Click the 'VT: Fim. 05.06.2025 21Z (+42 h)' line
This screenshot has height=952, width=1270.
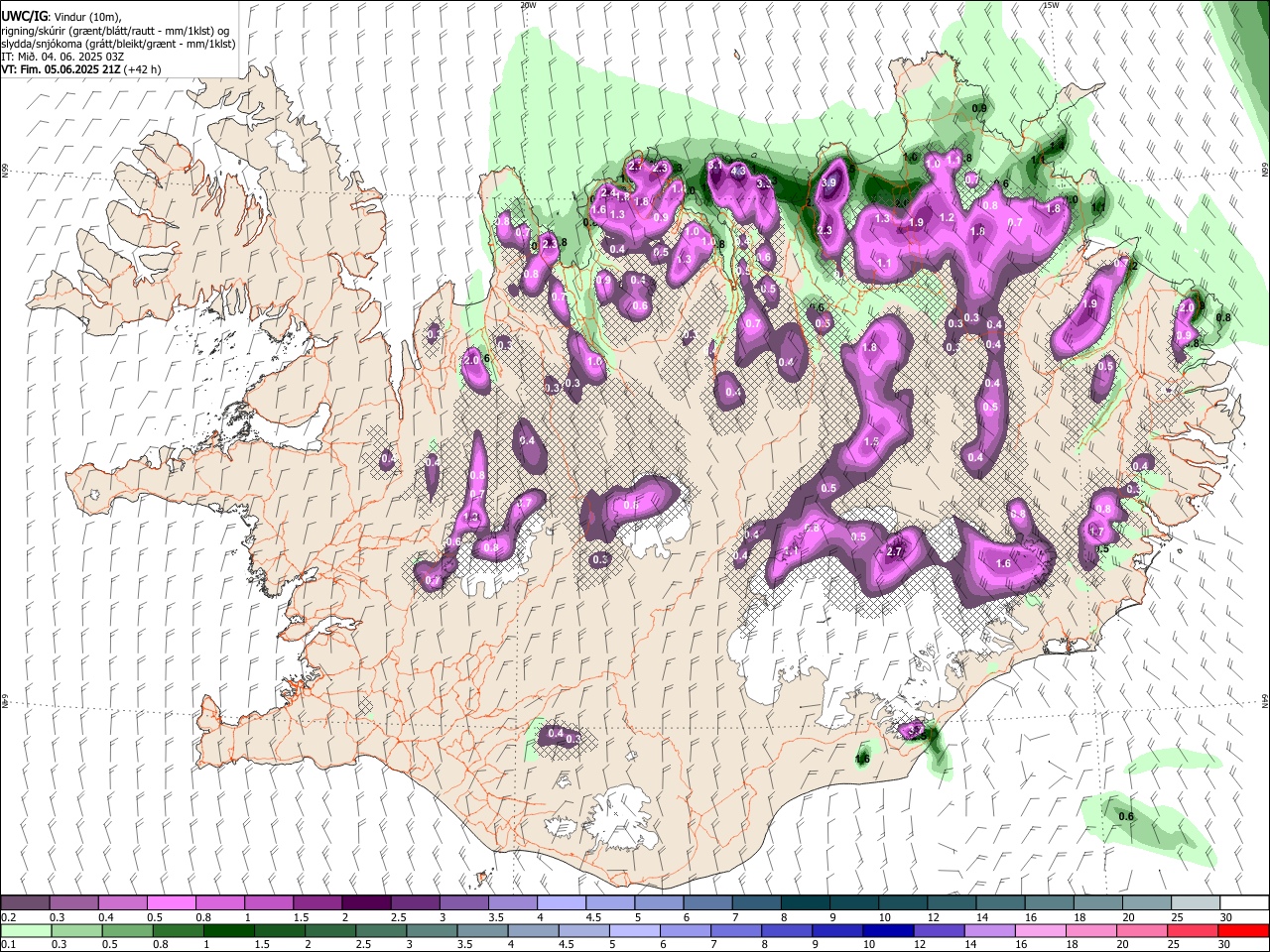pyautogui.click(x=80, y=69)
